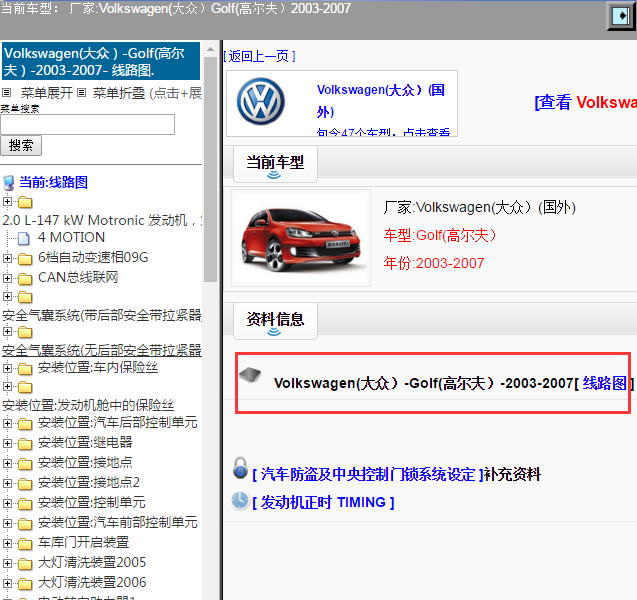Select 大灯清洗装置2006 tree item
This screenshot has height=600, width=637.
coord(92,582)
